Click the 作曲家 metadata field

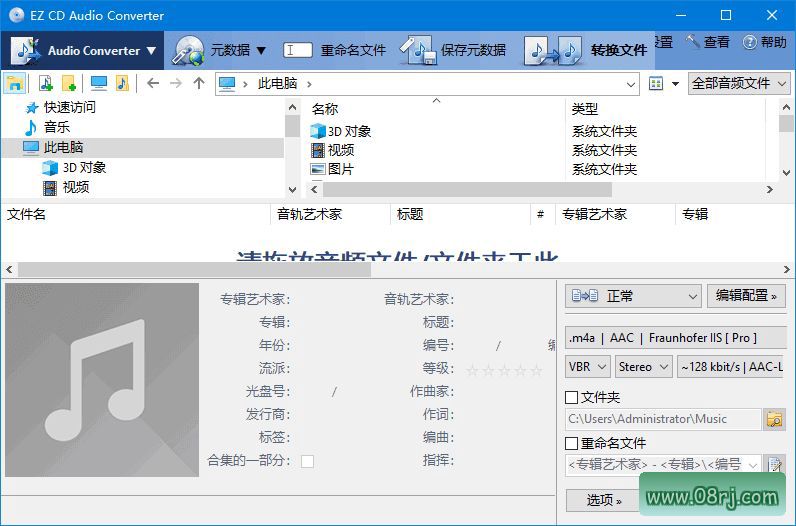tap(503, 391)
